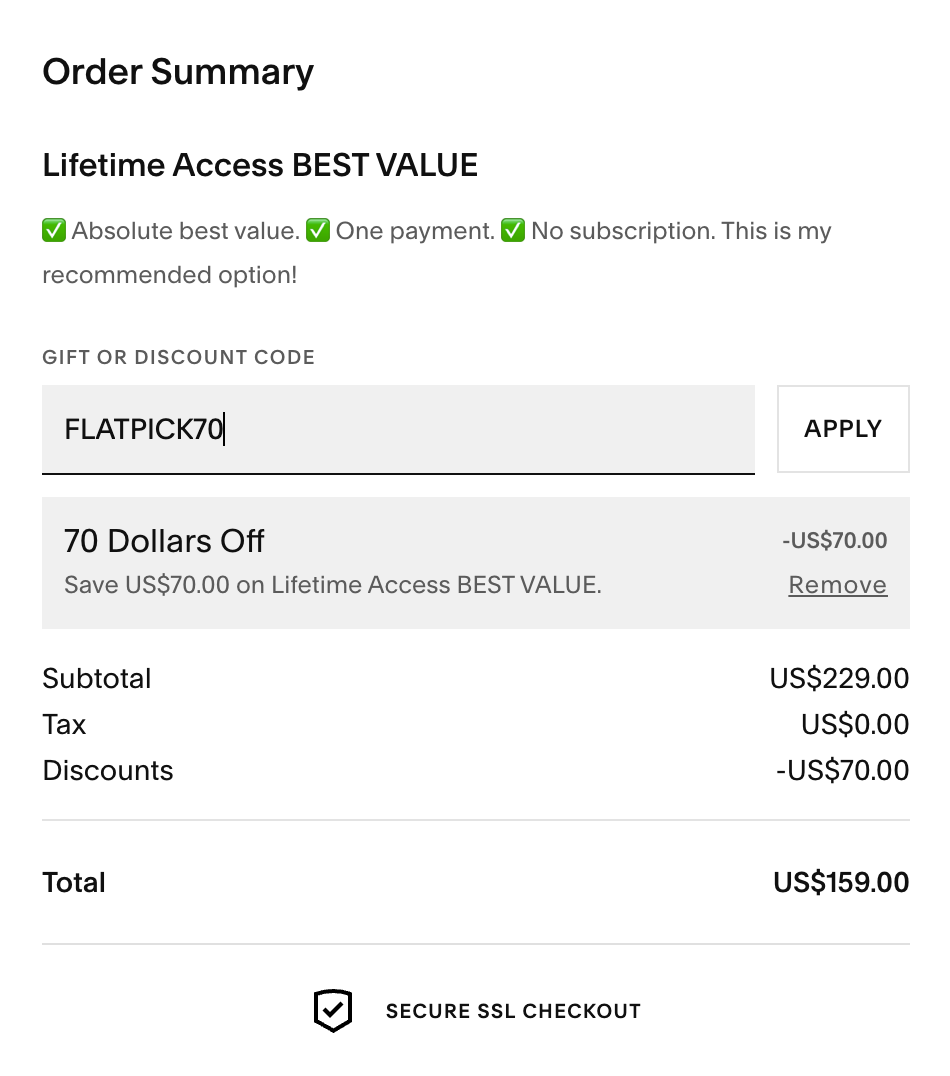Click the green checkmark before "One payment"
The width and height of the screenshot is (950, 1076).
(318, 231)
